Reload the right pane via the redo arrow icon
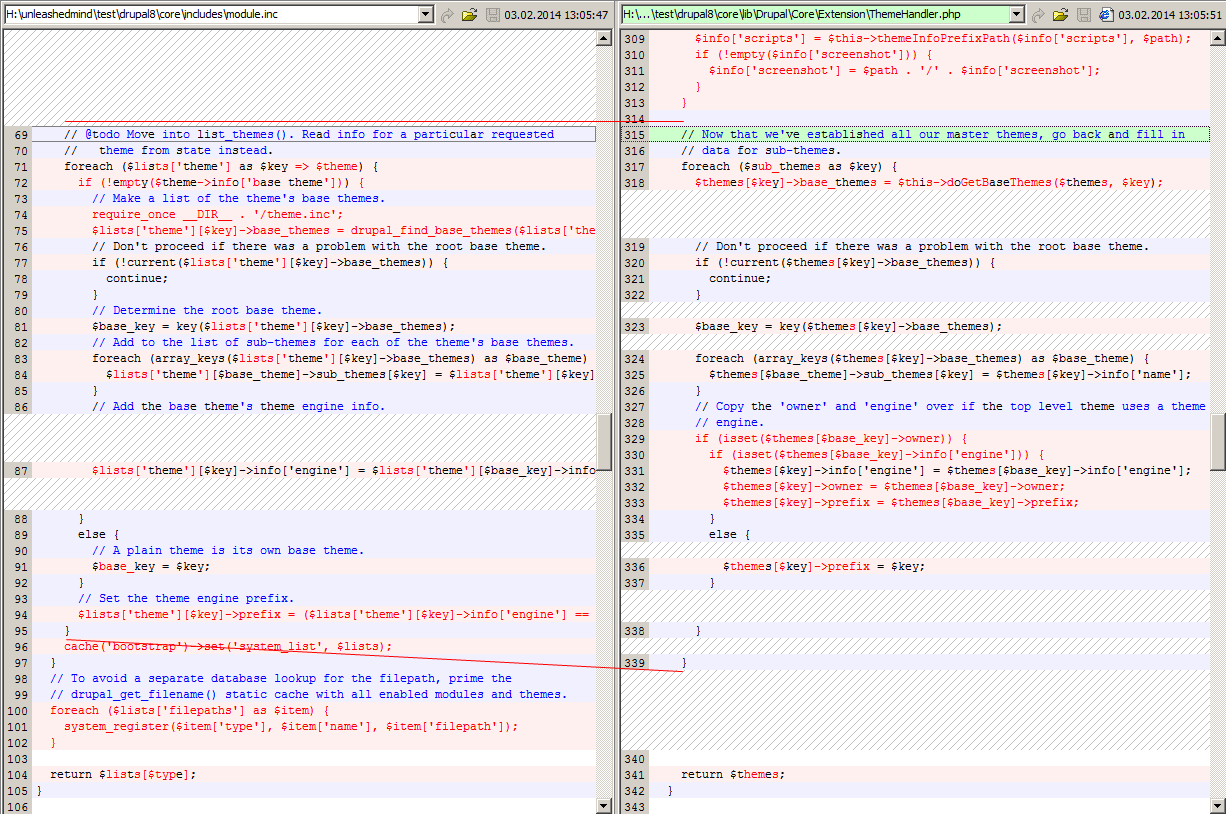 [1038, 13]
